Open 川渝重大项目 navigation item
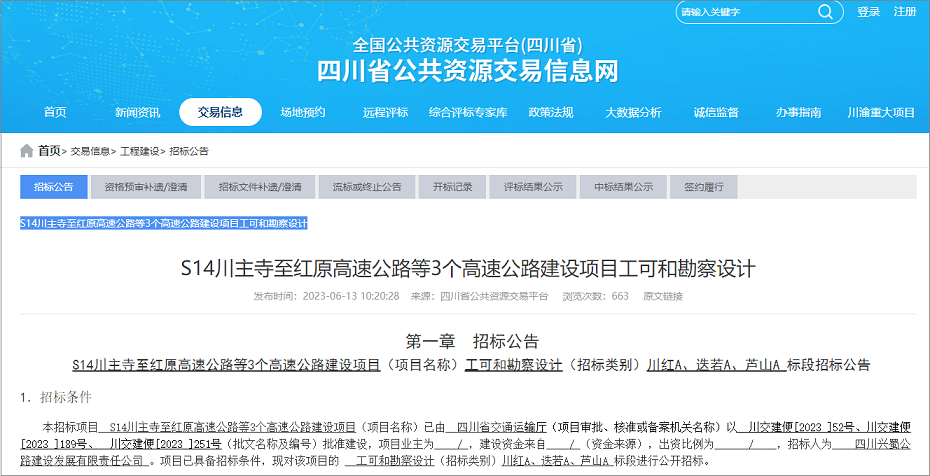Screen dimensions: 930x476 pyautogui.click(x=880, y=112)
